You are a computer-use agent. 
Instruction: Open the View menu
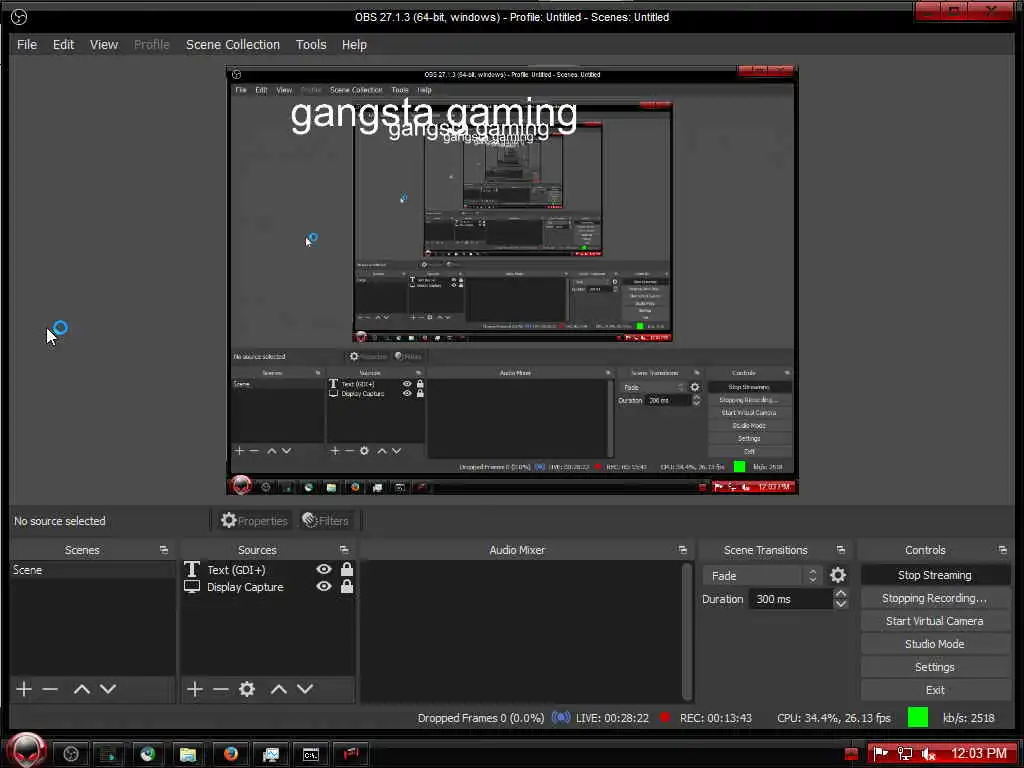click(x=104, y=44)
